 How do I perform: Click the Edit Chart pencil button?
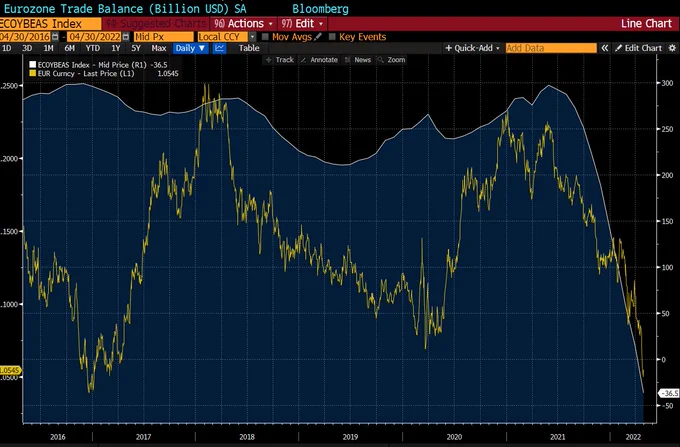point(639,48)
